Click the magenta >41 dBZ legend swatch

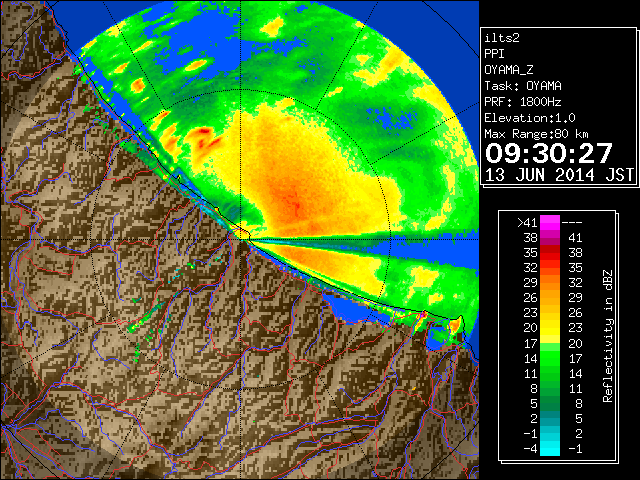(x=550, y=223)
